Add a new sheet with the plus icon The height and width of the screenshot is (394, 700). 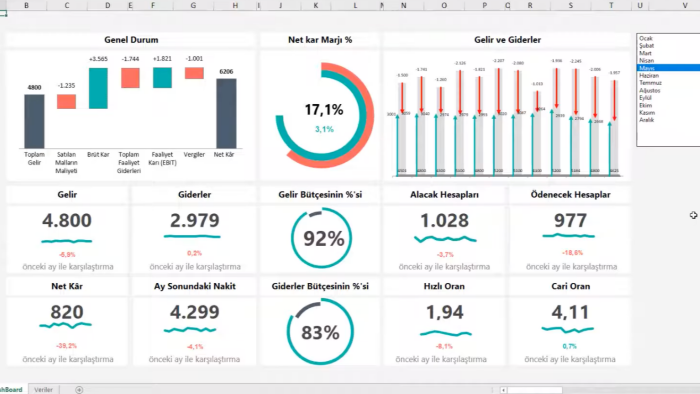[x=79, y=390]
